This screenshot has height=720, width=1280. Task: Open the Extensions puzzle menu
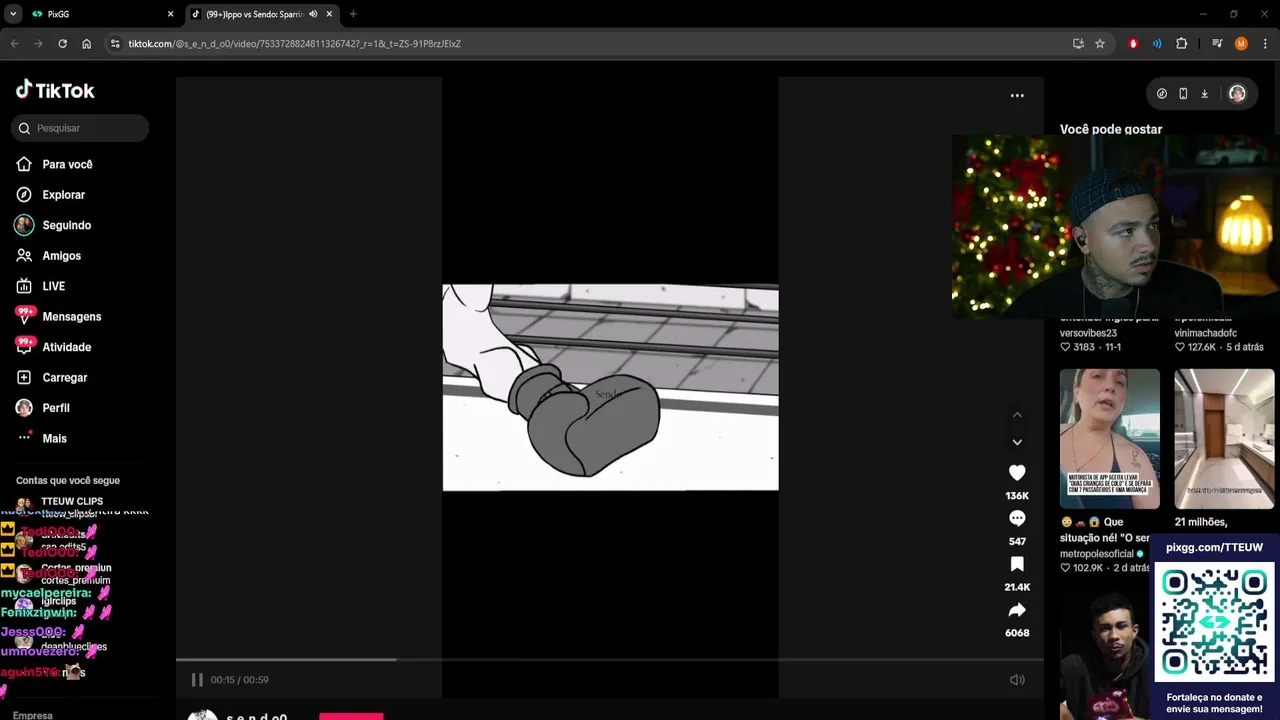click(x=1182, y=44)
